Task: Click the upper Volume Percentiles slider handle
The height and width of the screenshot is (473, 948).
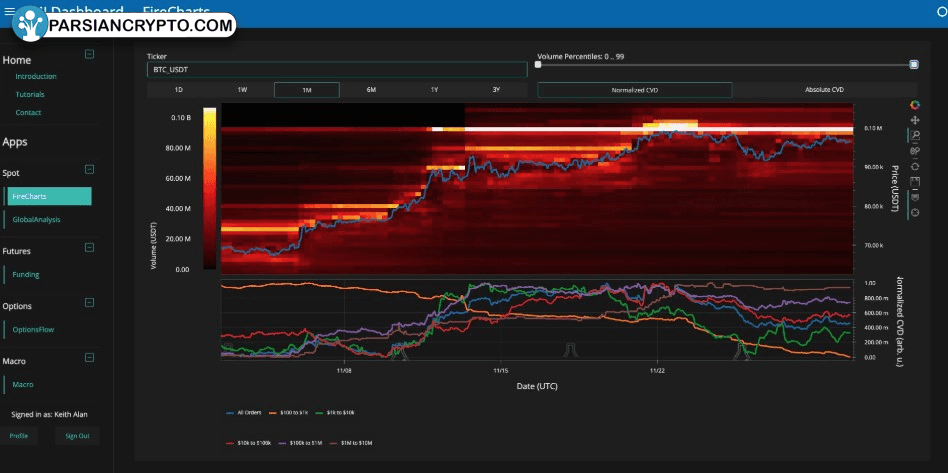Action: (914, 65)
